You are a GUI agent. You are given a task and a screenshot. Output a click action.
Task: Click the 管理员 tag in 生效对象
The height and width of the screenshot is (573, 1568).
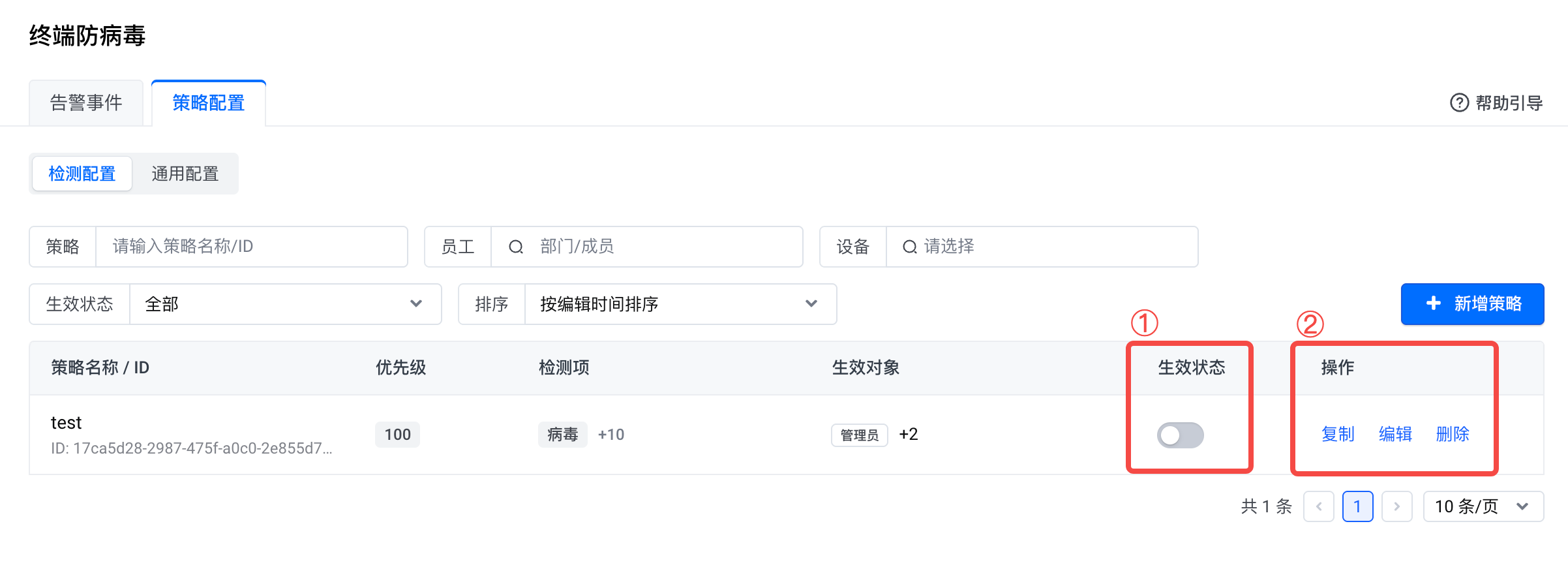point(859,435)
